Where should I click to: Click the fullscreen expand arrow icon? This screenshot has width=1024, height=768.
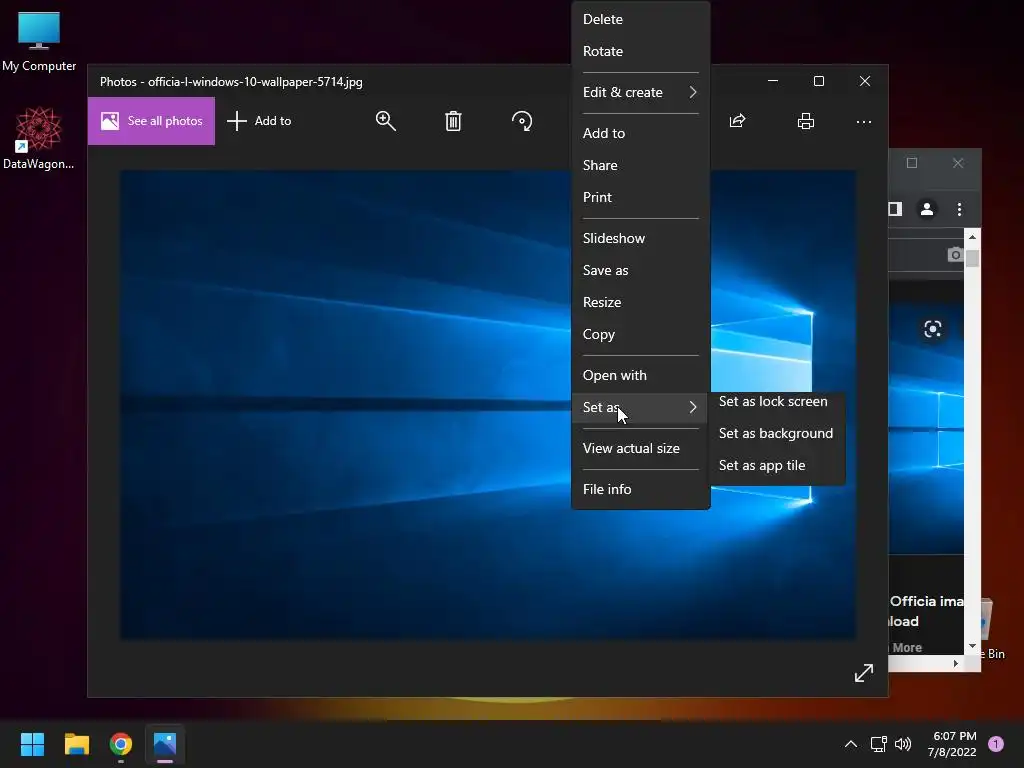tap(864, 673)
